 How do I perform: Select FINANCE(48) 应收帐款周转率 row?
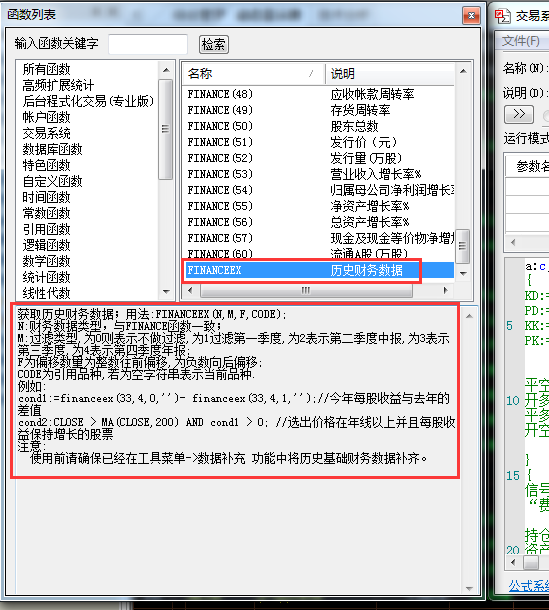(x=318, y=94)
